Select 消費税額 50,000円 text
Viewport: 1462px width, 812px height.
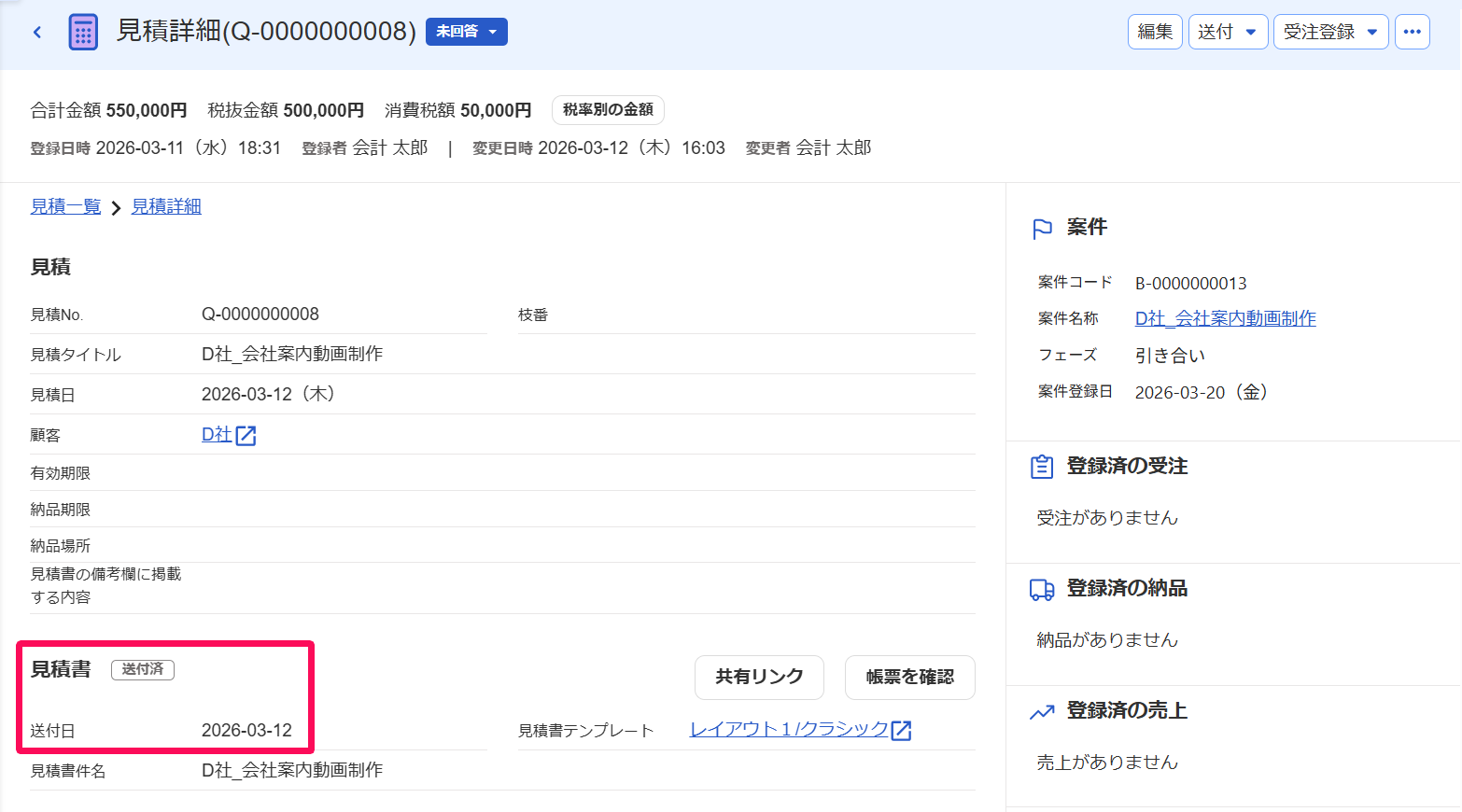point(457,110)
